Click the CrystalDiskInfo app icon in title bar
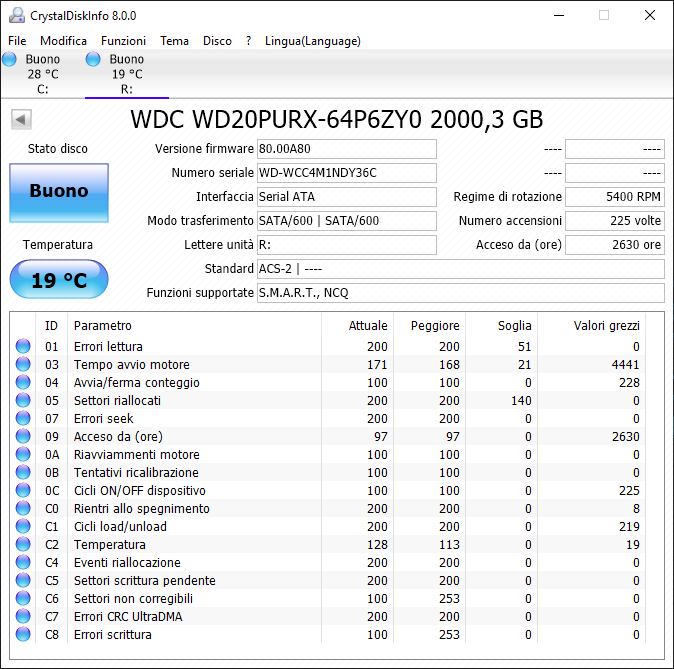The width and height of the screenshot is (674, 669). tap(17, 15)
